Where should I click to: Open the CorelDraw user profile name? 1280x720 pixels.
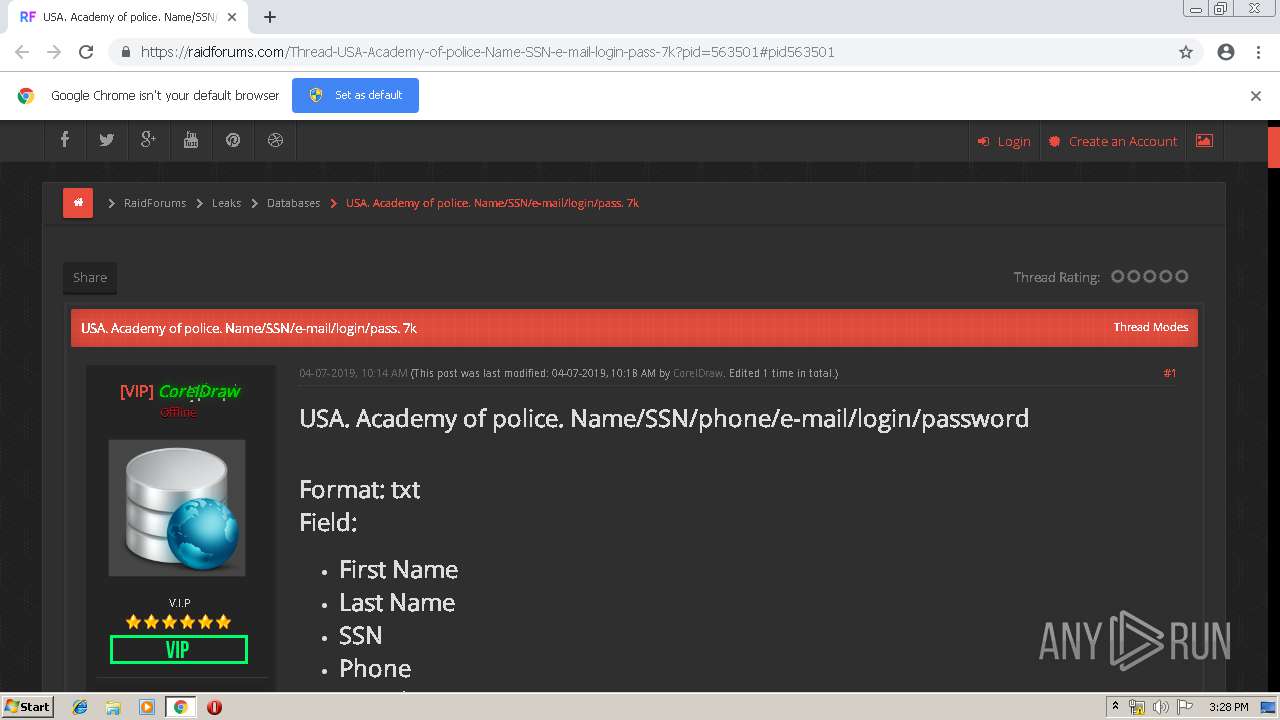[x=199, y=391]
